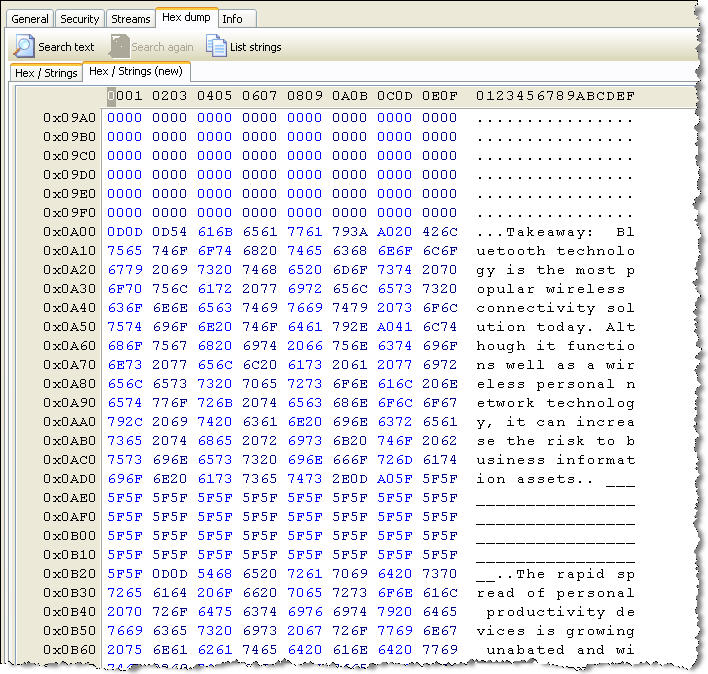The height and width of the screenshot is (674, 708).
Task: Switch to the General tab
Action: [30, 19]
